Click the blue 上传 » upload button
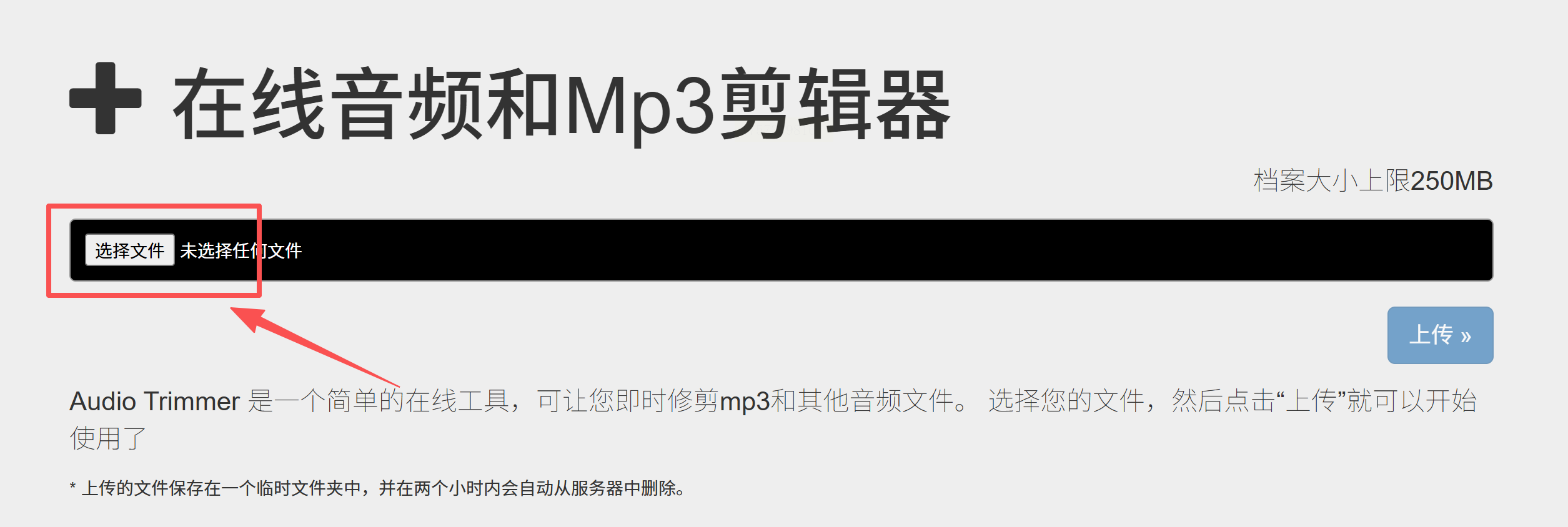Screen dimensions: 1568x527 point(1440,335)
